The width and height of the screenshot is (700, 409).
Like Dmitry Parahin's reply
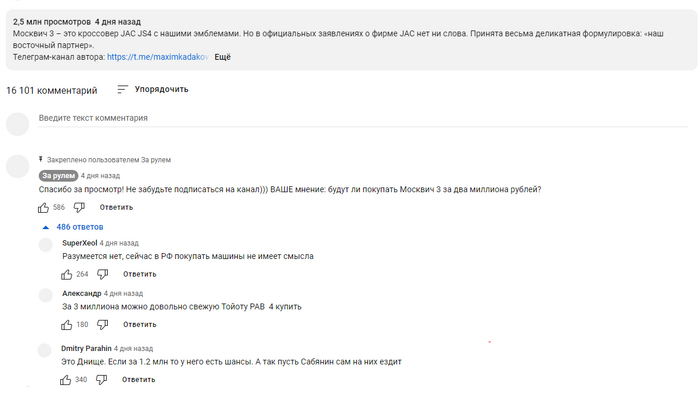[65, 380]
